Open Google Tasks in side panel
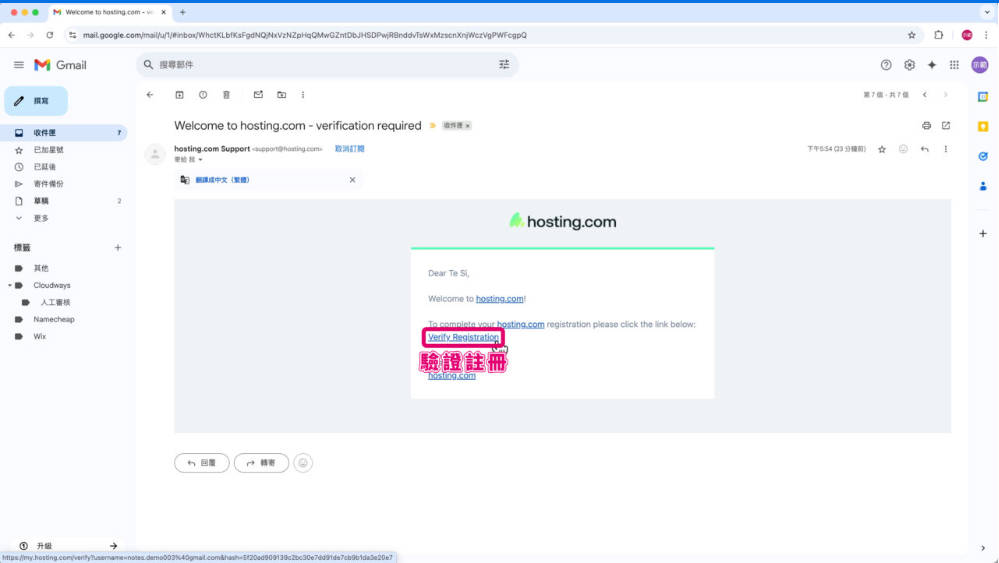The image size is (999, 563). 982,156
